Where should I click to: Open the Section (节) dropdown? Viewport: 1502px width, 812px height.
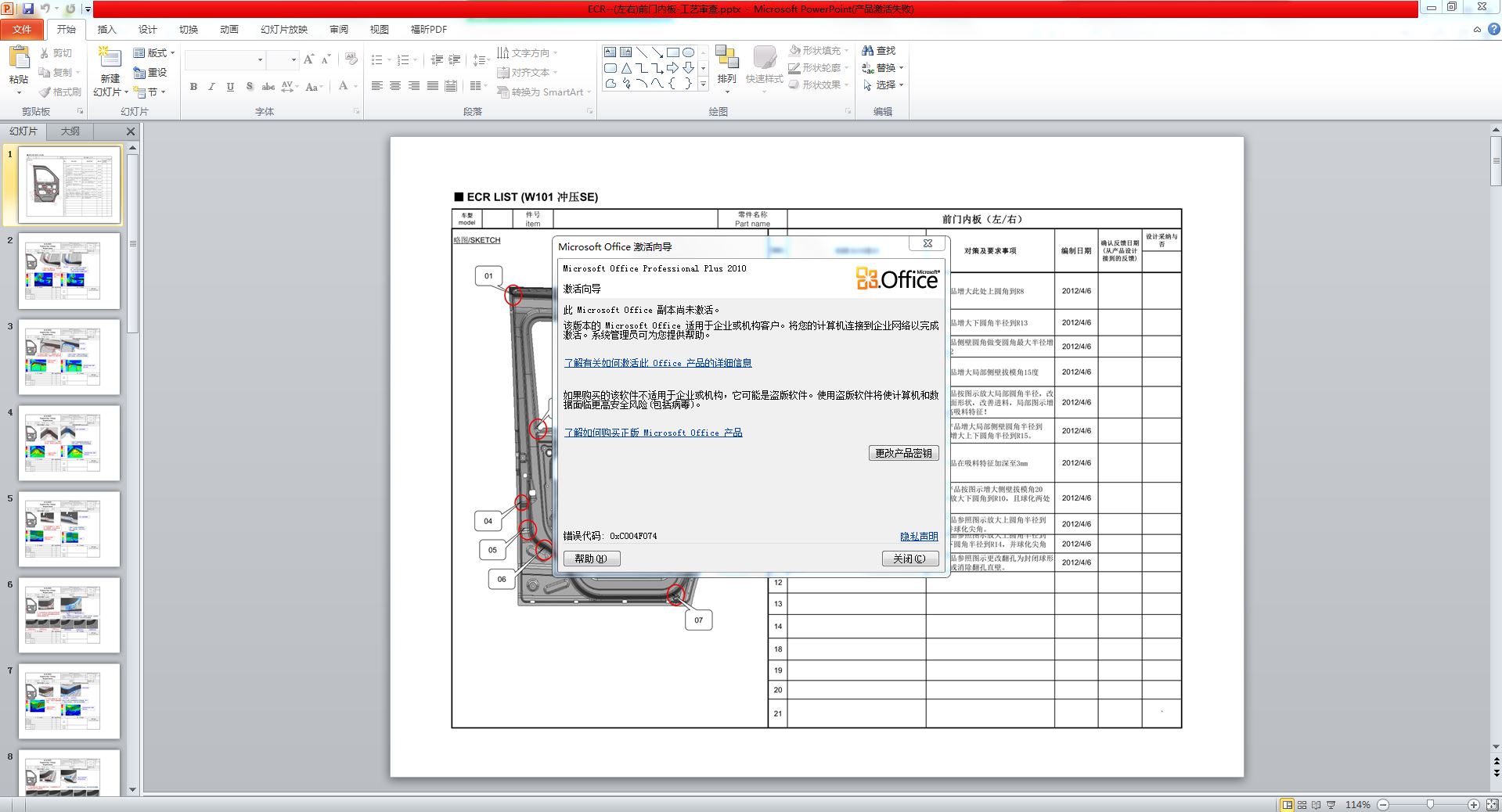pyautogui.click(x=149, y=92)
